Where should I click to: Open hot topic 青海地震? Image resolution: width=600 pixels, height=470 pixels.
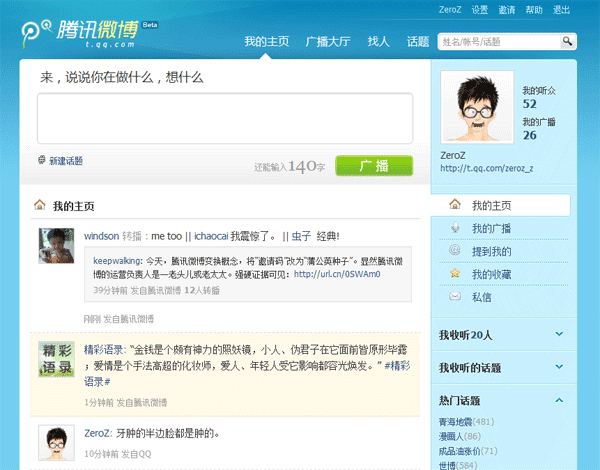(x=455, y=422)
